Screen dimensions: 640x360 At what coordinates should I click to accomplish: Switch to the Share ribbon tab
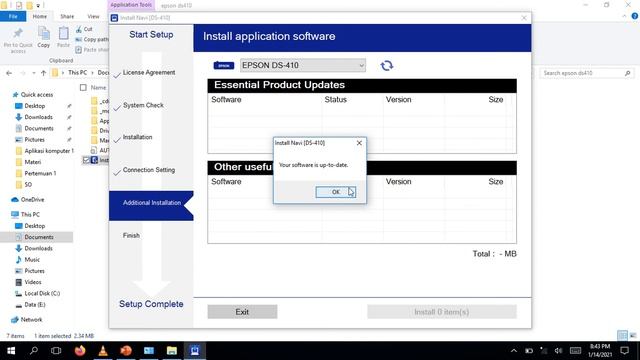(x=67, y=16)
